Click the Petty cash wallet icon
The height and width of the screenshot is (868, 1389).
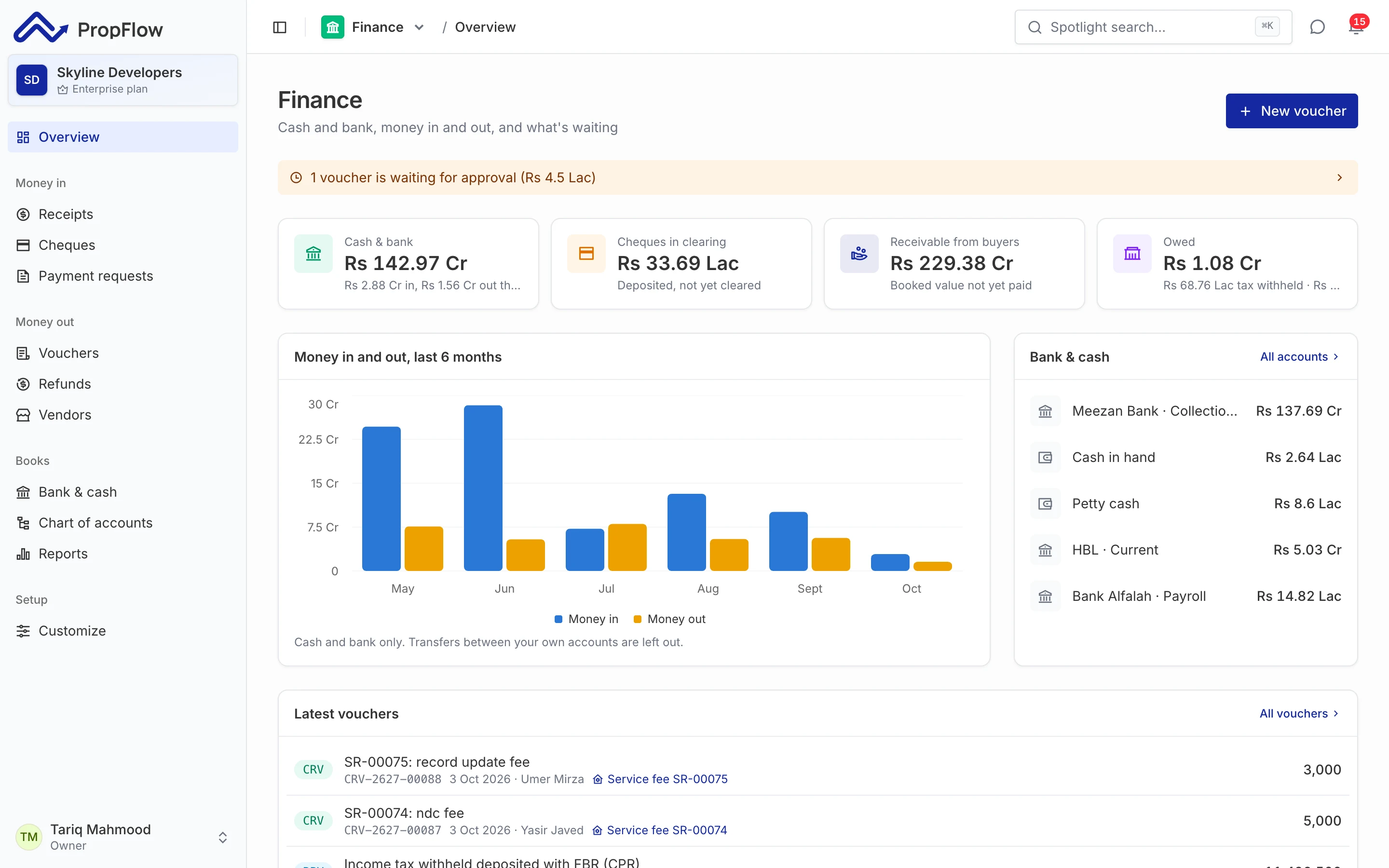click(x=1045, y=503)
